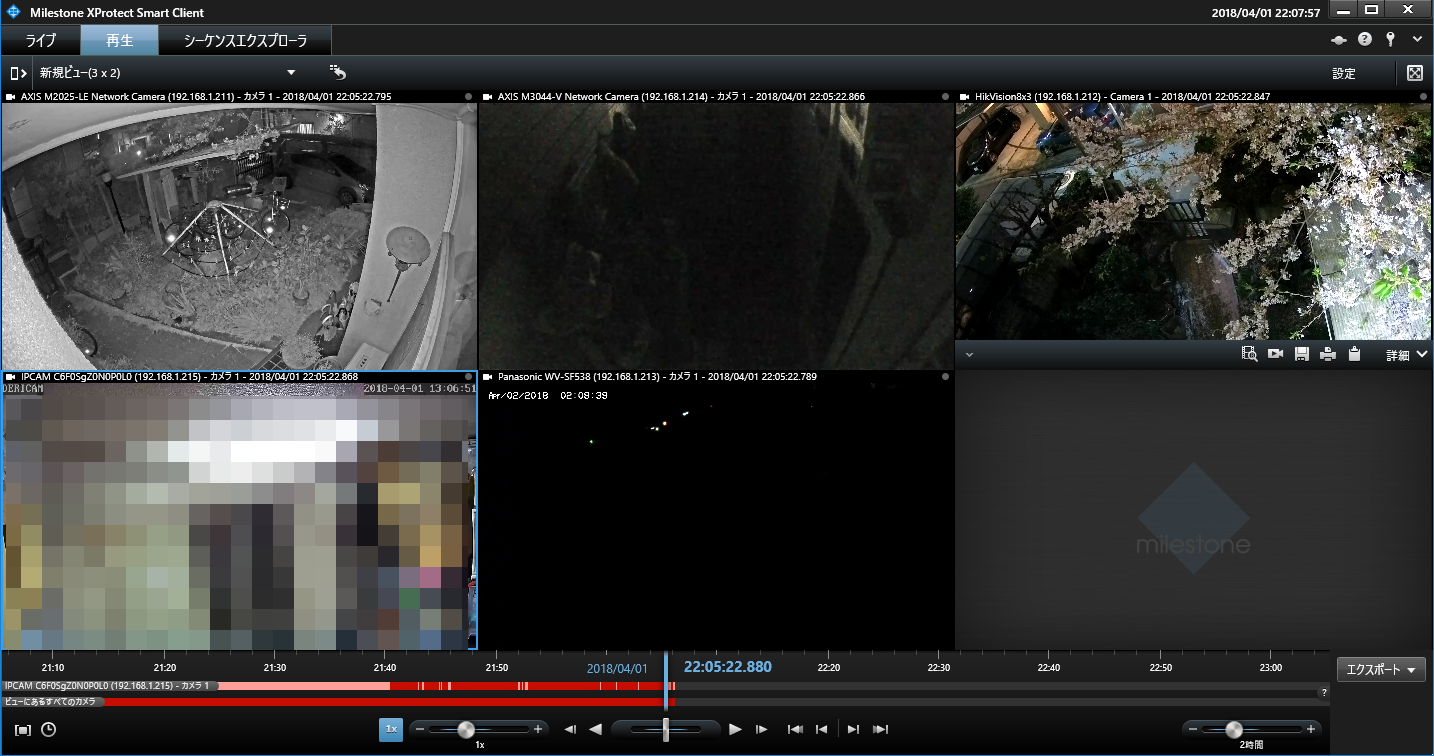
Task: Select the HikVision8x3 camera view
Action: (x=1194, y=221)
